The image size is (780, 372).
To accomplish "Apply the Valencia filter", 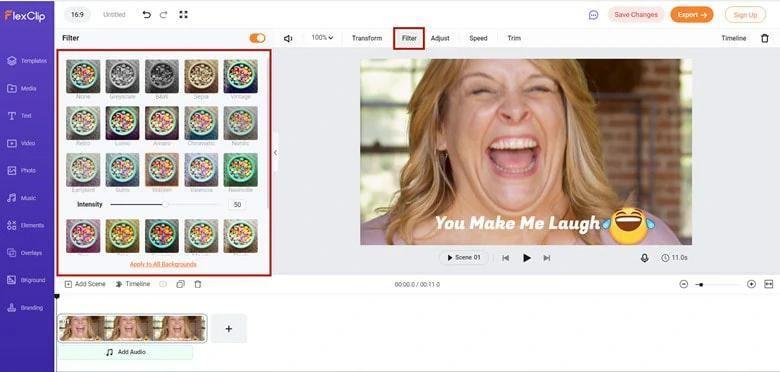I will tap(201, 170).
